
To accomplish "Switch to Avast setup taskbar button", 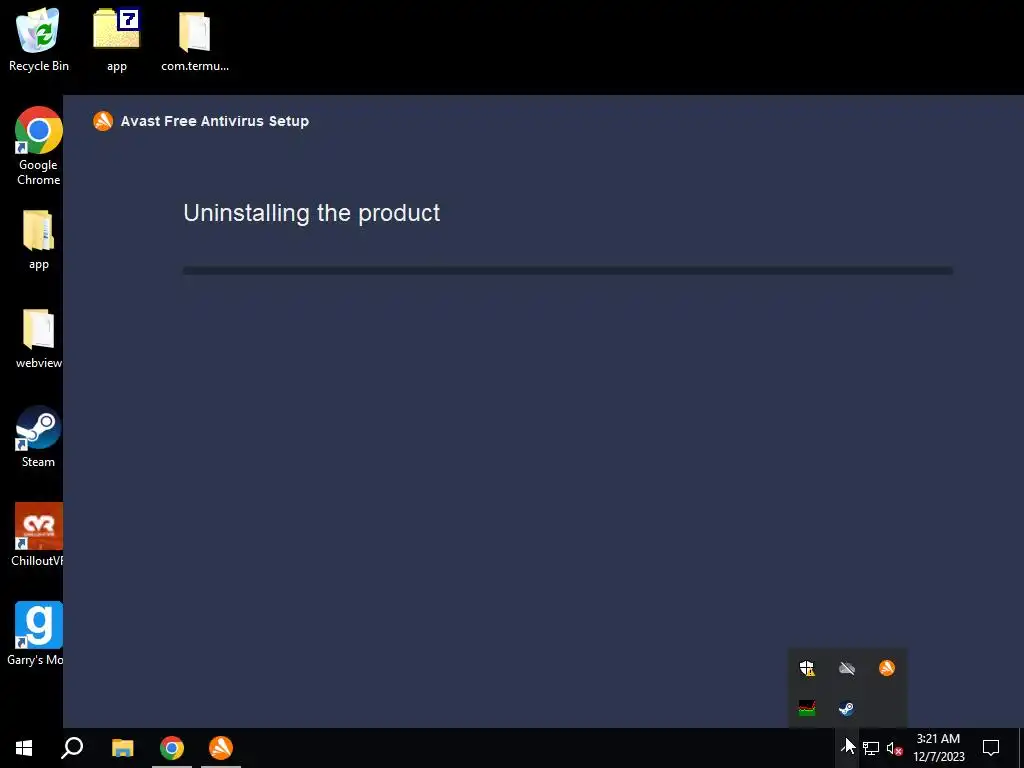I will (x=221, y=748).
